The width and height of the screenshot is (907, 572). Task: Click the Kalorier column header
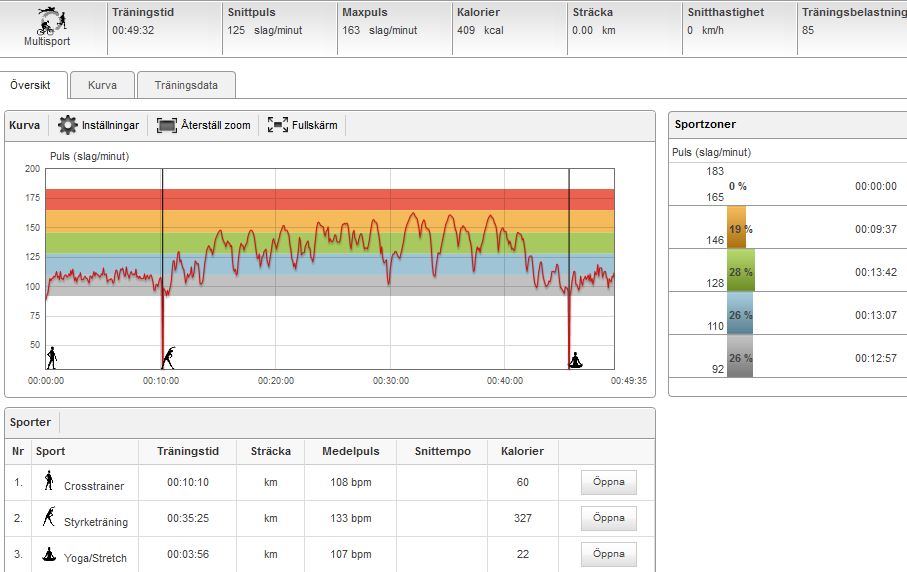point(522,451)
